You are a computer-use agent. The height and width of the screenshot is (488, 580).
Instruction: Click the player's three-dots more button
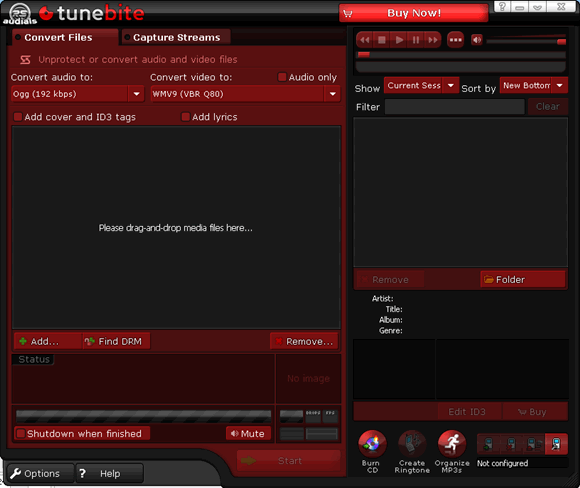click(455, 40)
